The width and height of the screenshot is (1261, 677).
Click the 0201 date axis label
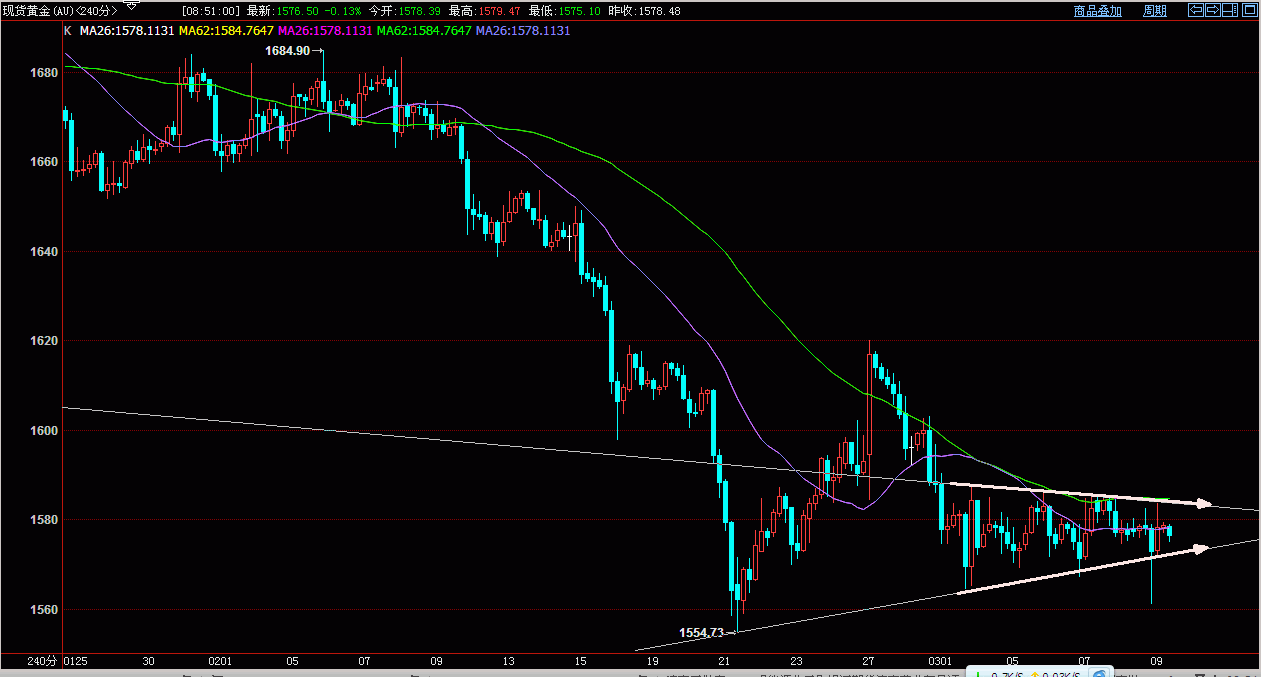[x=220, y=662]
